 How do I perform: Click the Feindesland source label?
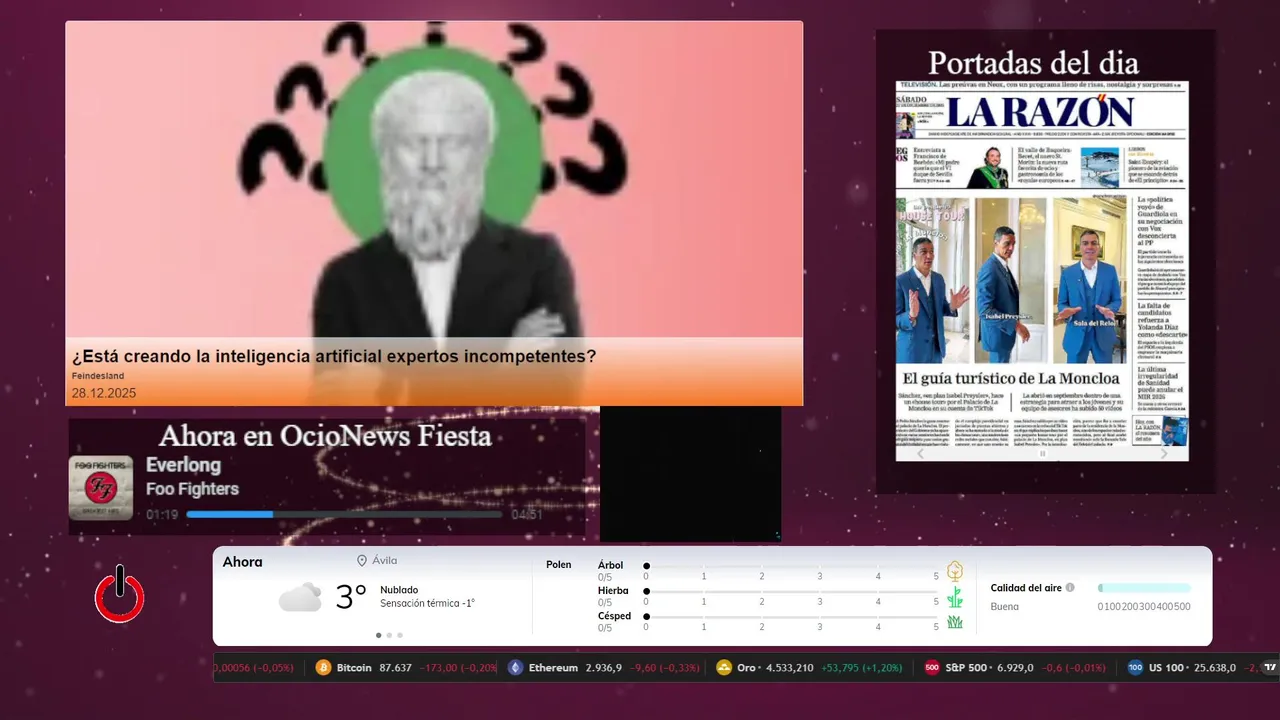98,376
